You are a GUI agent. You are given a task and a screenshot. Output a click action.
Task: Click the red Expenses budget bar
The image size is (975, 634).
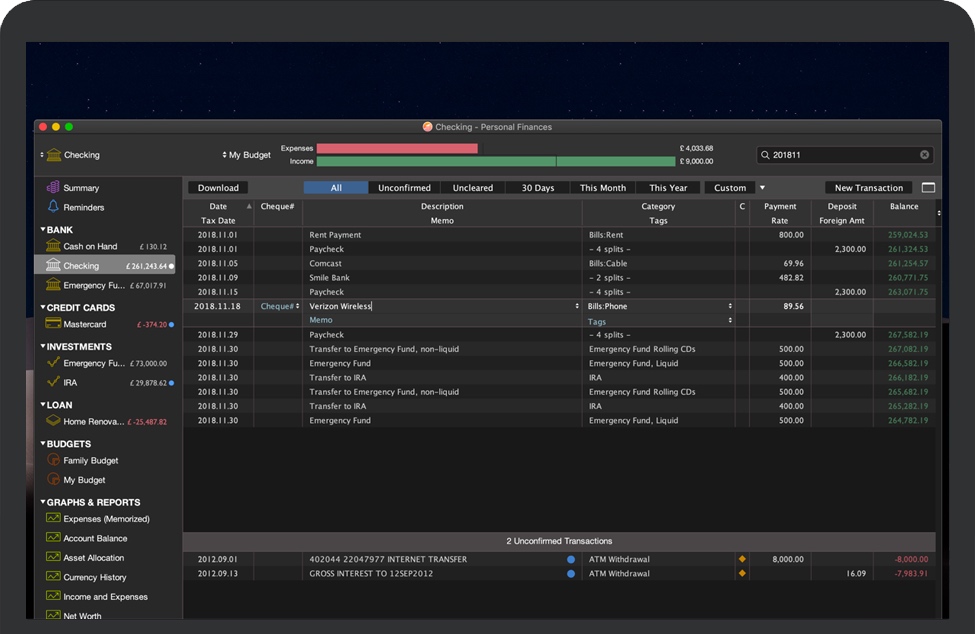click(x=397, y=147)
